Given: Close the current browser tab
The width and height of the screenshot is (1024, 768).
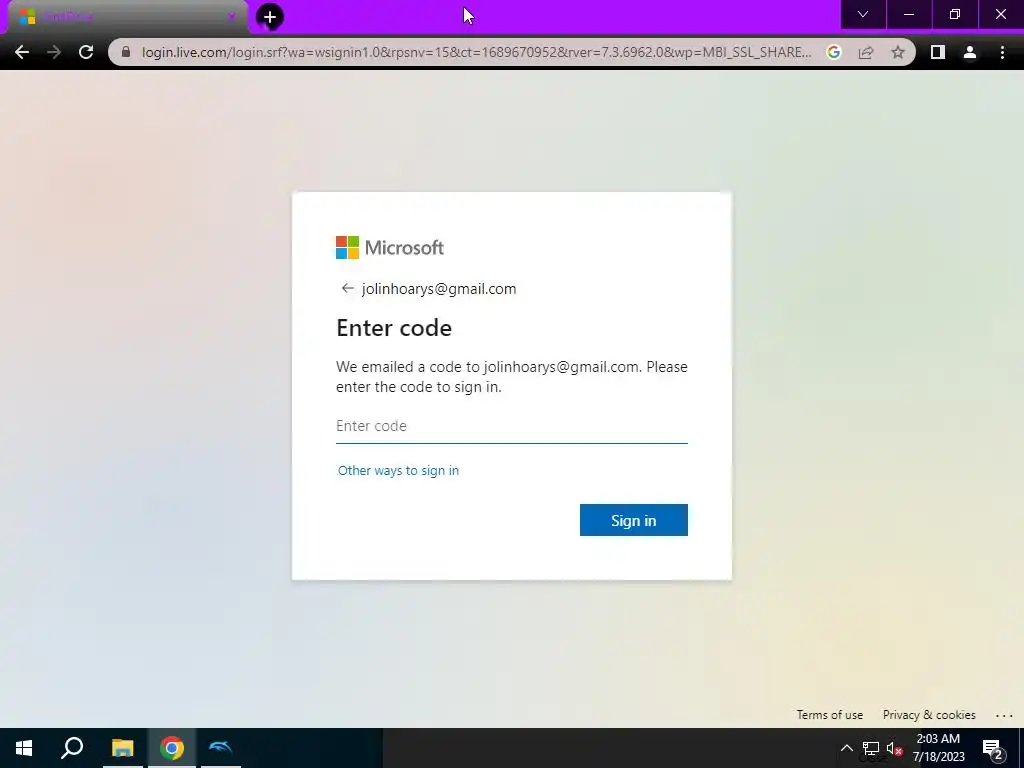Looking at the screenshot, I should 231,17.
